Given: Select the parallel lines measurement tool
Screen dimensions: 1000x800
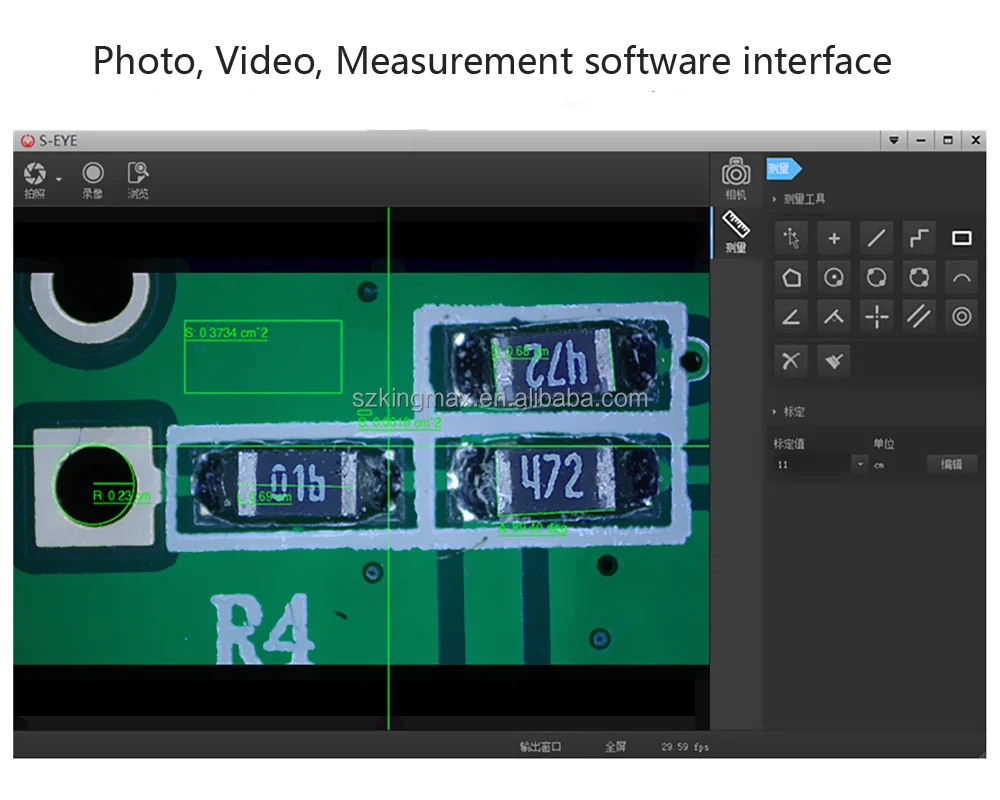Looking at the screenshot, I should point(918,317).
